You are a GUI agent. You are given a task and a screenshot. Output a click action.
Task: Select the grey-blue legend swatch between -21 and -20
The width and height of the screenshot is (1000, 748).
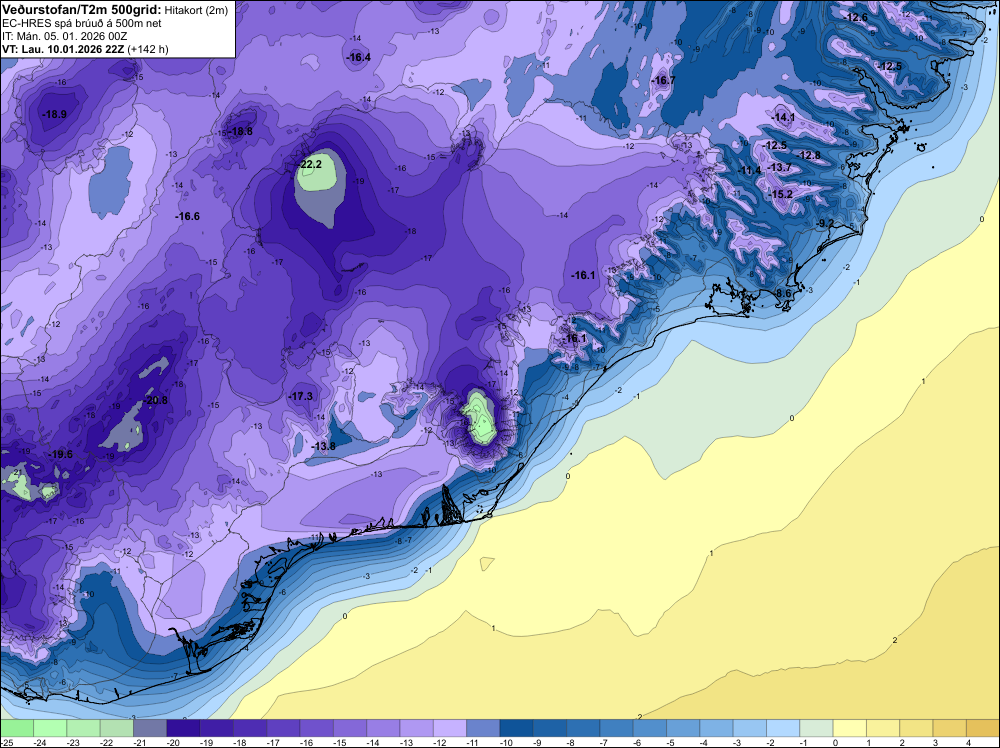(x=150, y=728)
